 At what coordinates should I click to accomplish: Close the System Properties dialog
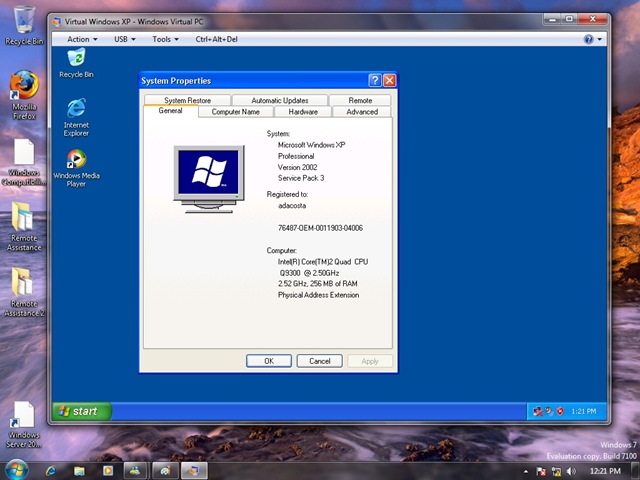[389, 80]
